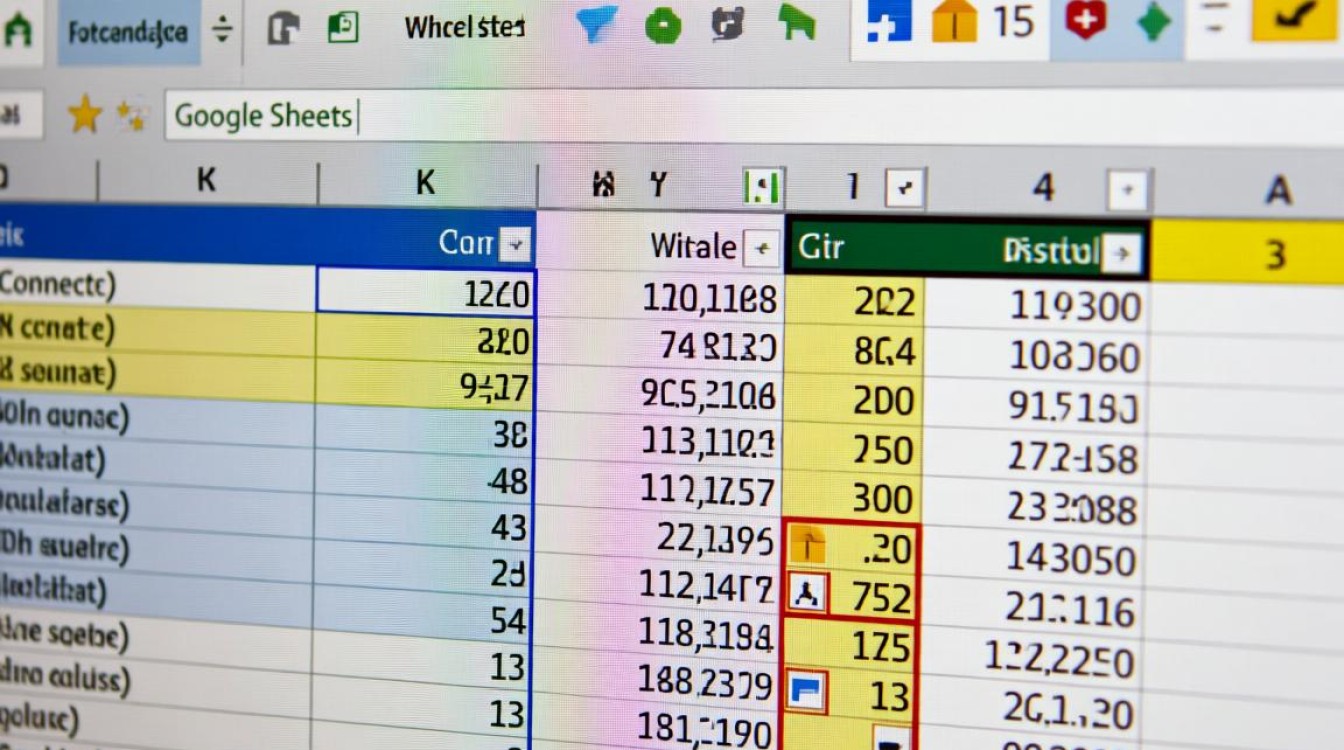Open the Carr column filter dropdown

click(516, 243)
